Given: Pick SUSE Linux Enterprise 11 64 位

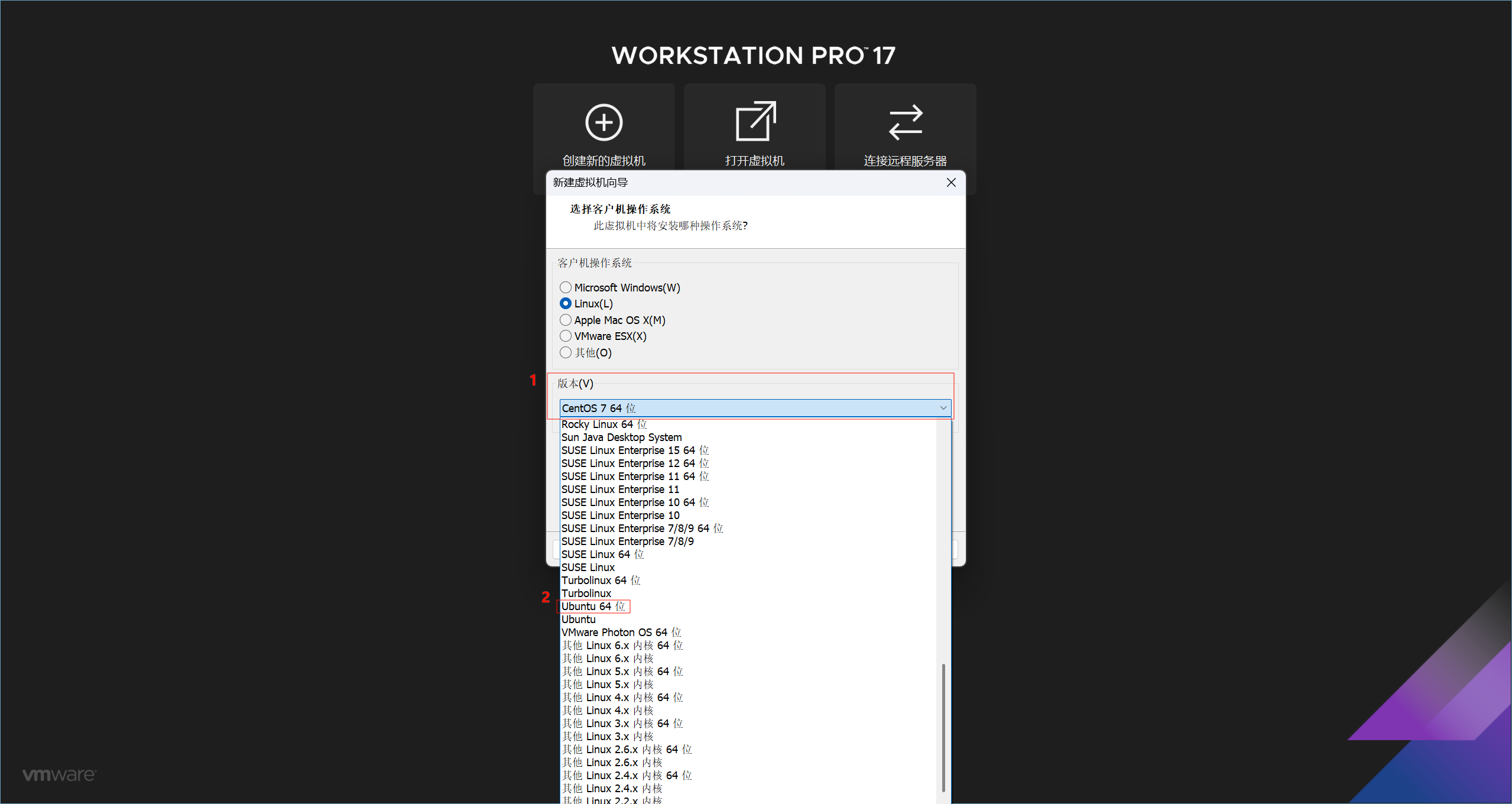Looking at the screenshot, I should click(x=748, y=476).
